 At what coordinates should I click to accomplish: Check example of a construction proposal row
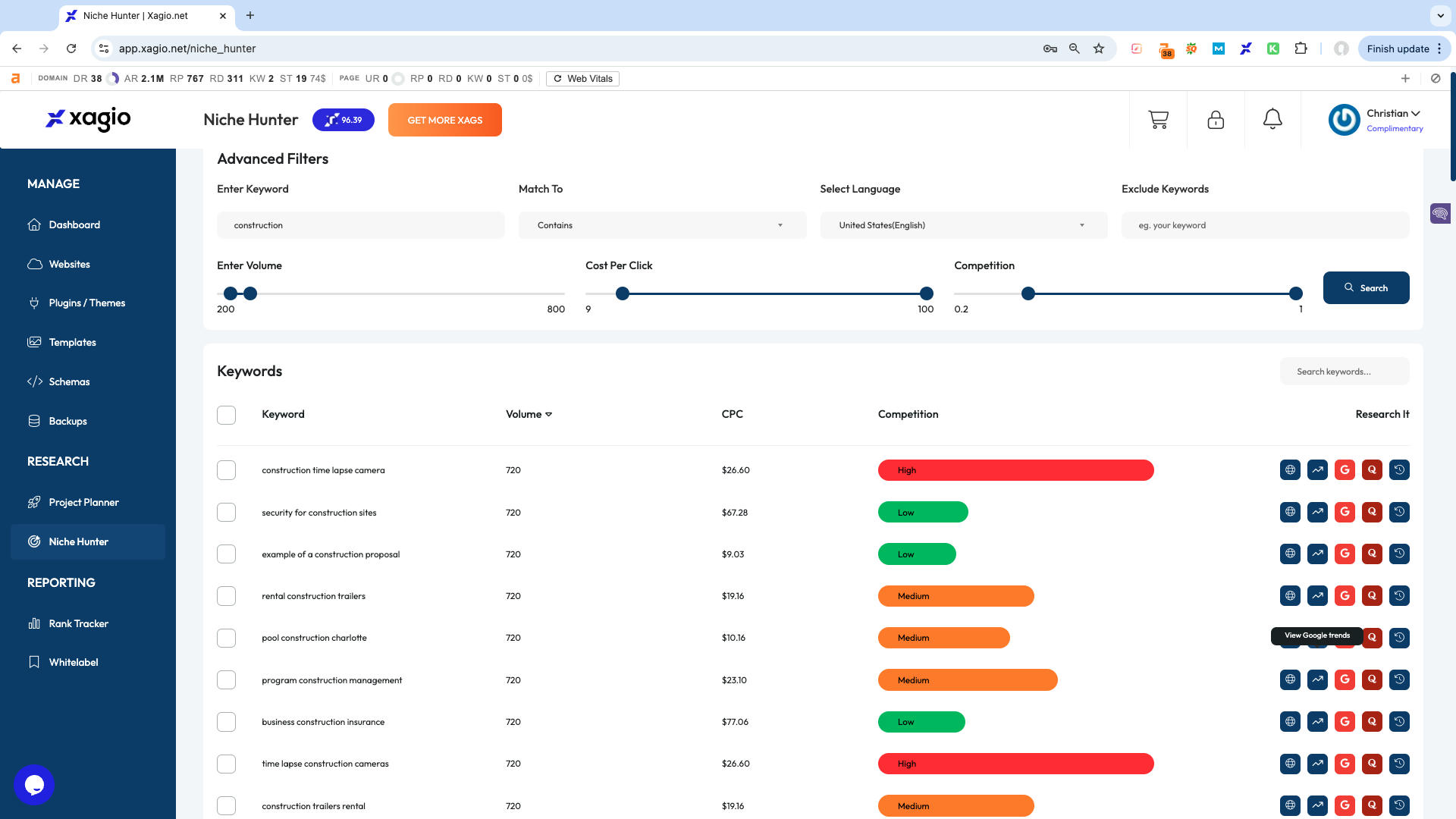pyautogui.click(x=226, y=554)
